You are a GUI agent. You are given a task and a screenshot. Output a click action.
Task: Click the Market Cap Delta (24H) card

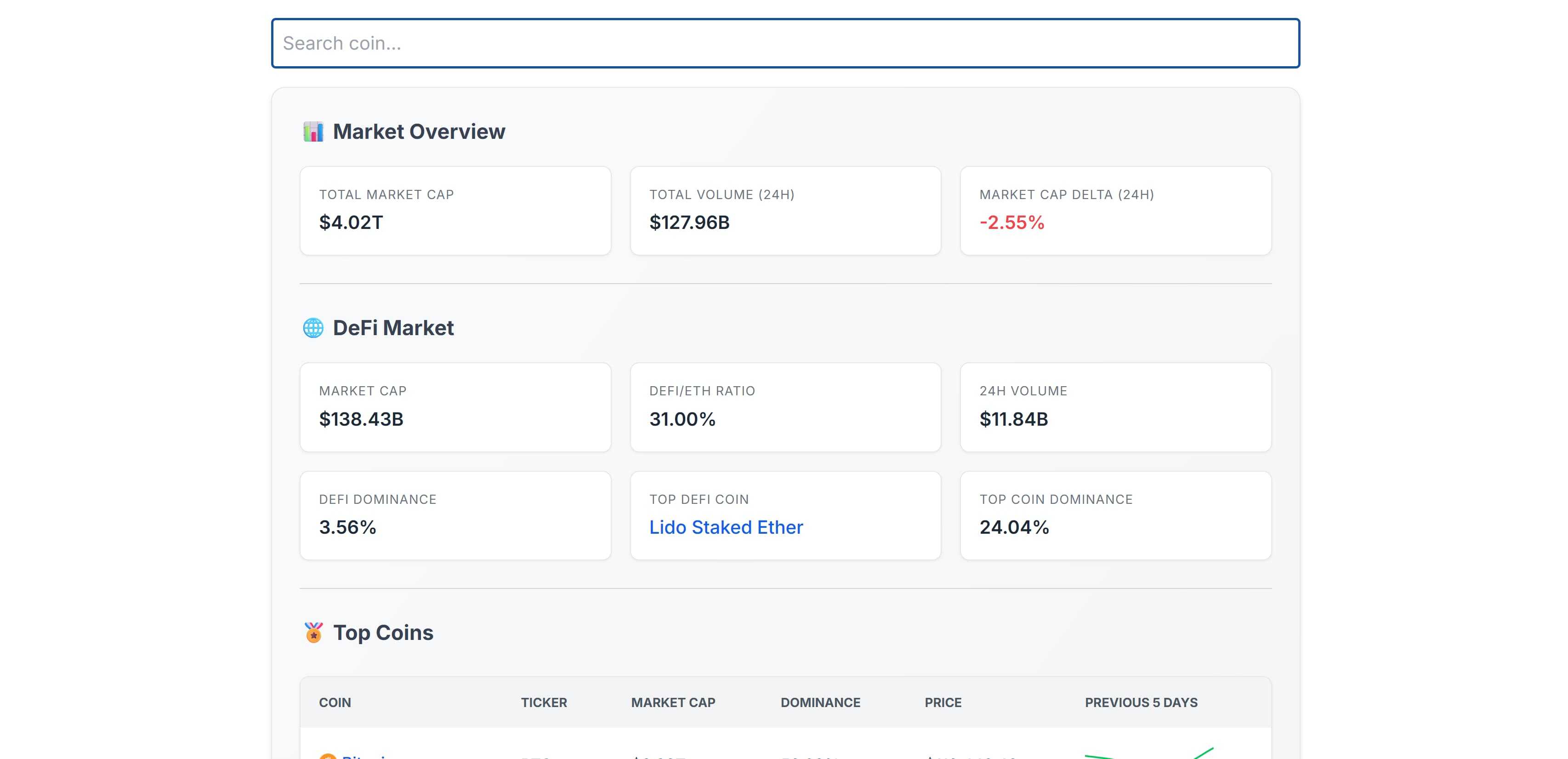pos(1115,211)
